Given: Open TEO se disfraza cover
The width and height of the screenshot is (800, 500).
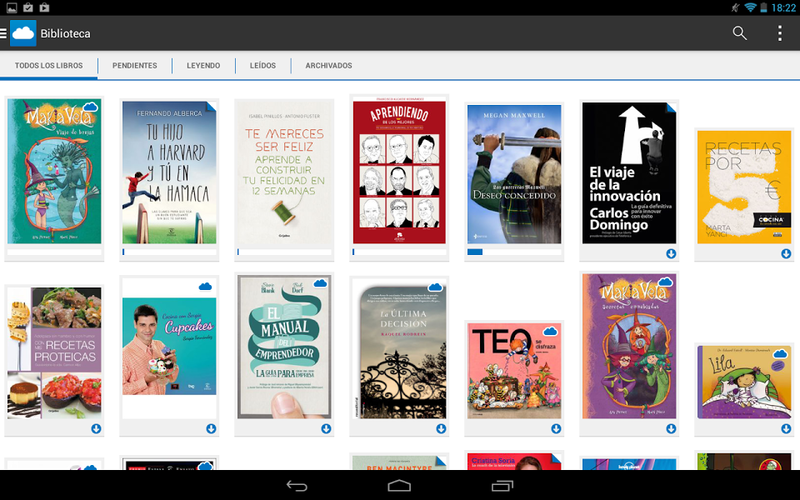Looking at the screenshot, I should coord(514,371).
